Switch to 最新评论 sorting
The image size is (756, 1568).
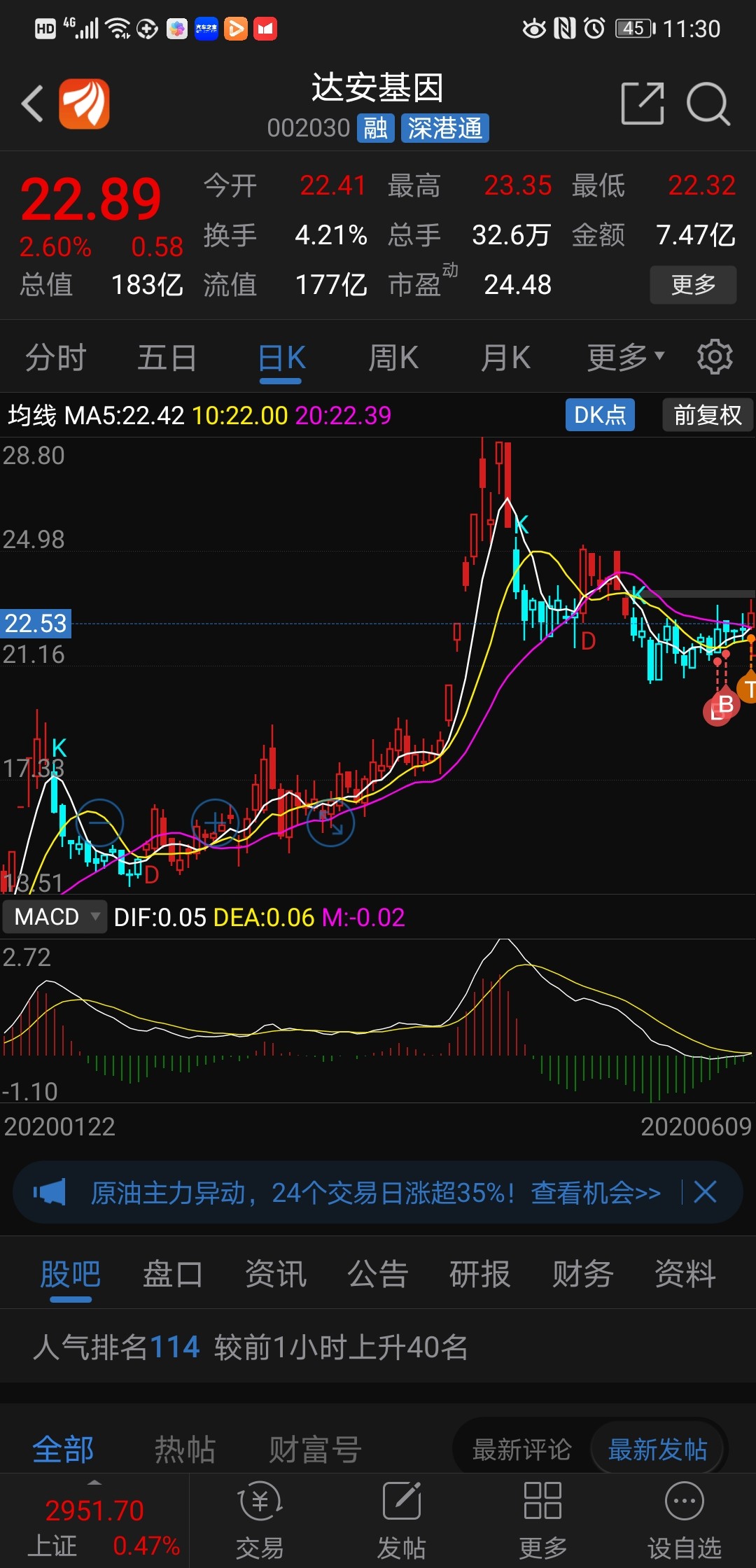tap(521, 1449)
